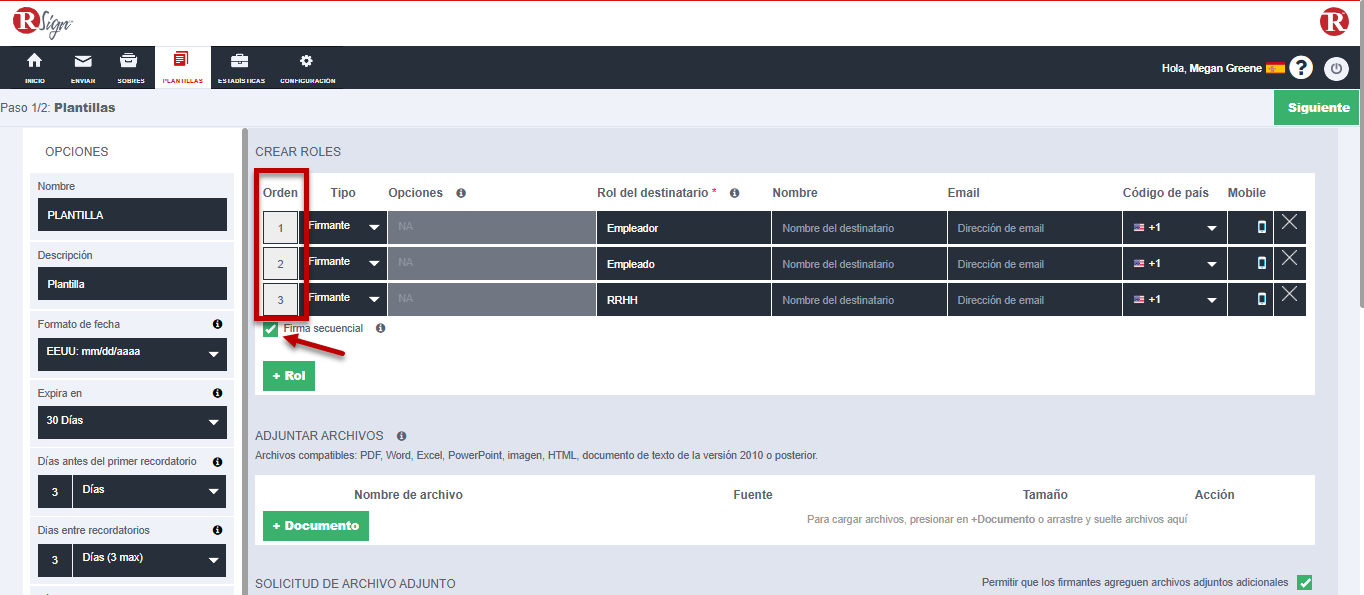The width and height of the screenshot is (1364, 595).
Task: Expand the Expira en 30 Días dropdown
Action: (132, 422)
